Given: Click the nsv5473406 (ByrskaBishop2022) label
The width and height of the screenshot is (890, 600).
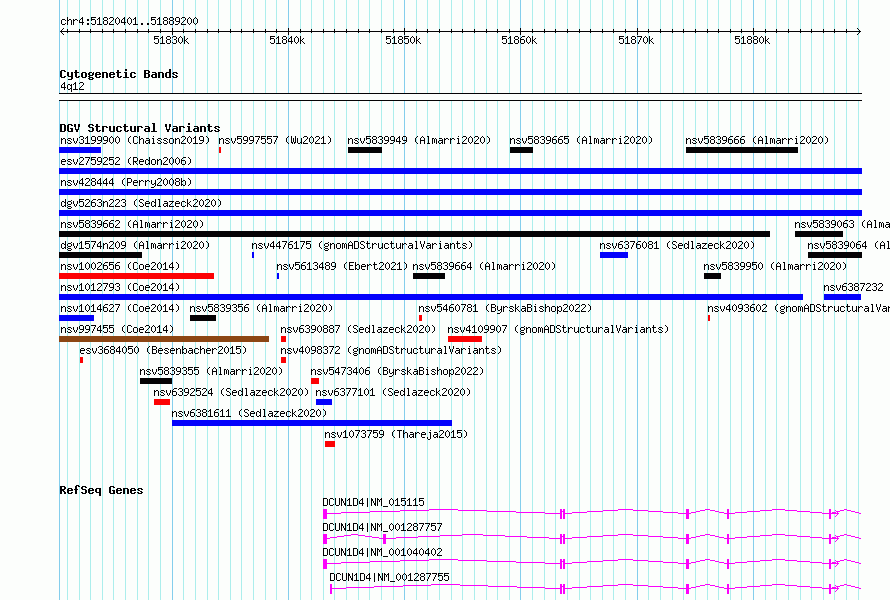Looking at the screenshot, I should [x=397, y=371].
